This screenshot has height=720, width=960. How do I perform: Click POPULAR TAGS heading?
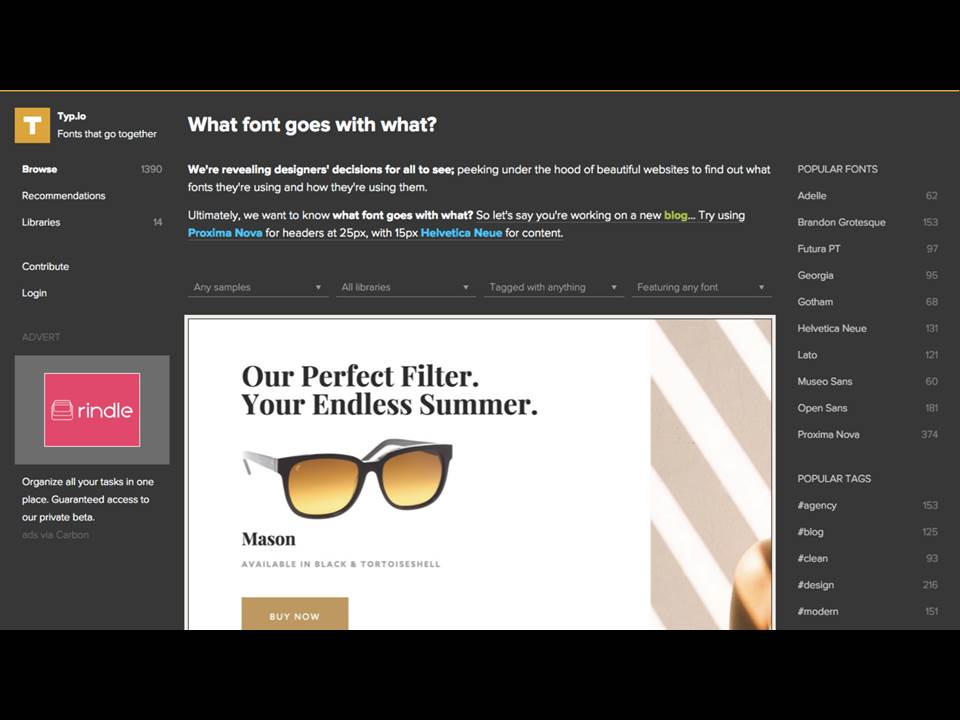coord(834,479)
